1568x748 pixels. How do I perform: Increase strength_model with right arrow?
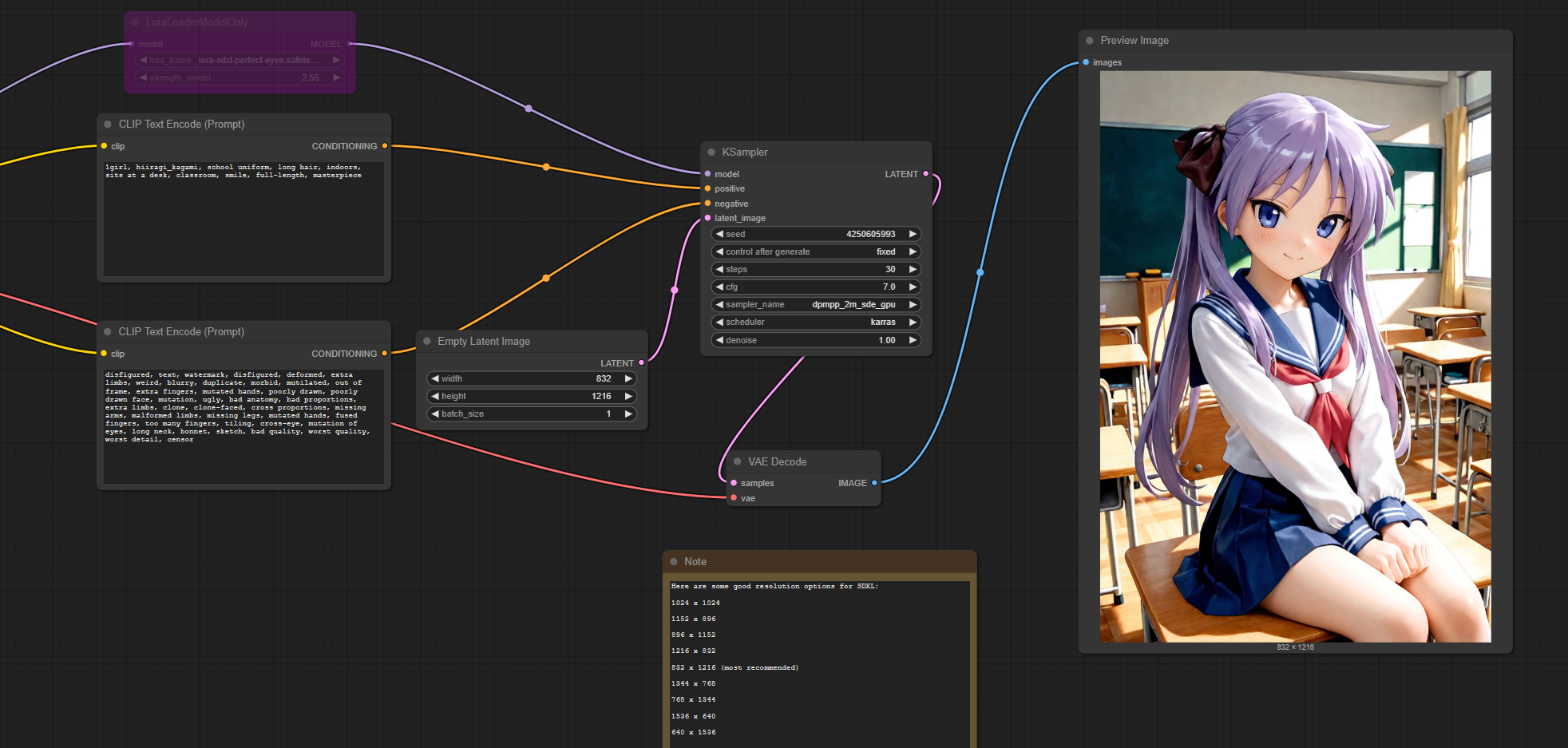tap(336, 77)
